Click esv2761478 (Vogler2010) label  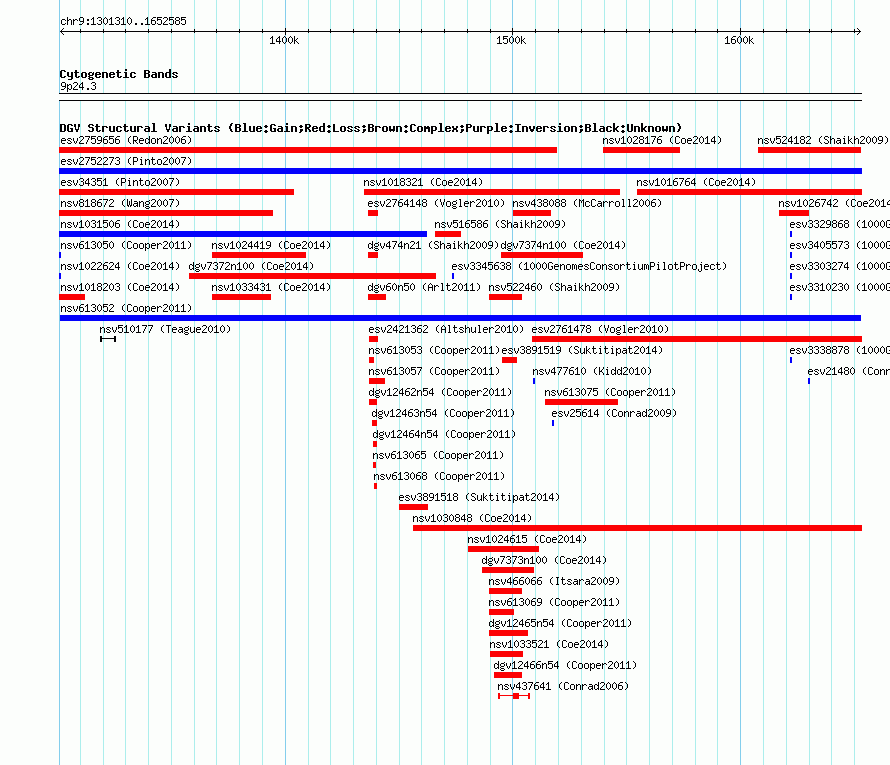(600, 329)
